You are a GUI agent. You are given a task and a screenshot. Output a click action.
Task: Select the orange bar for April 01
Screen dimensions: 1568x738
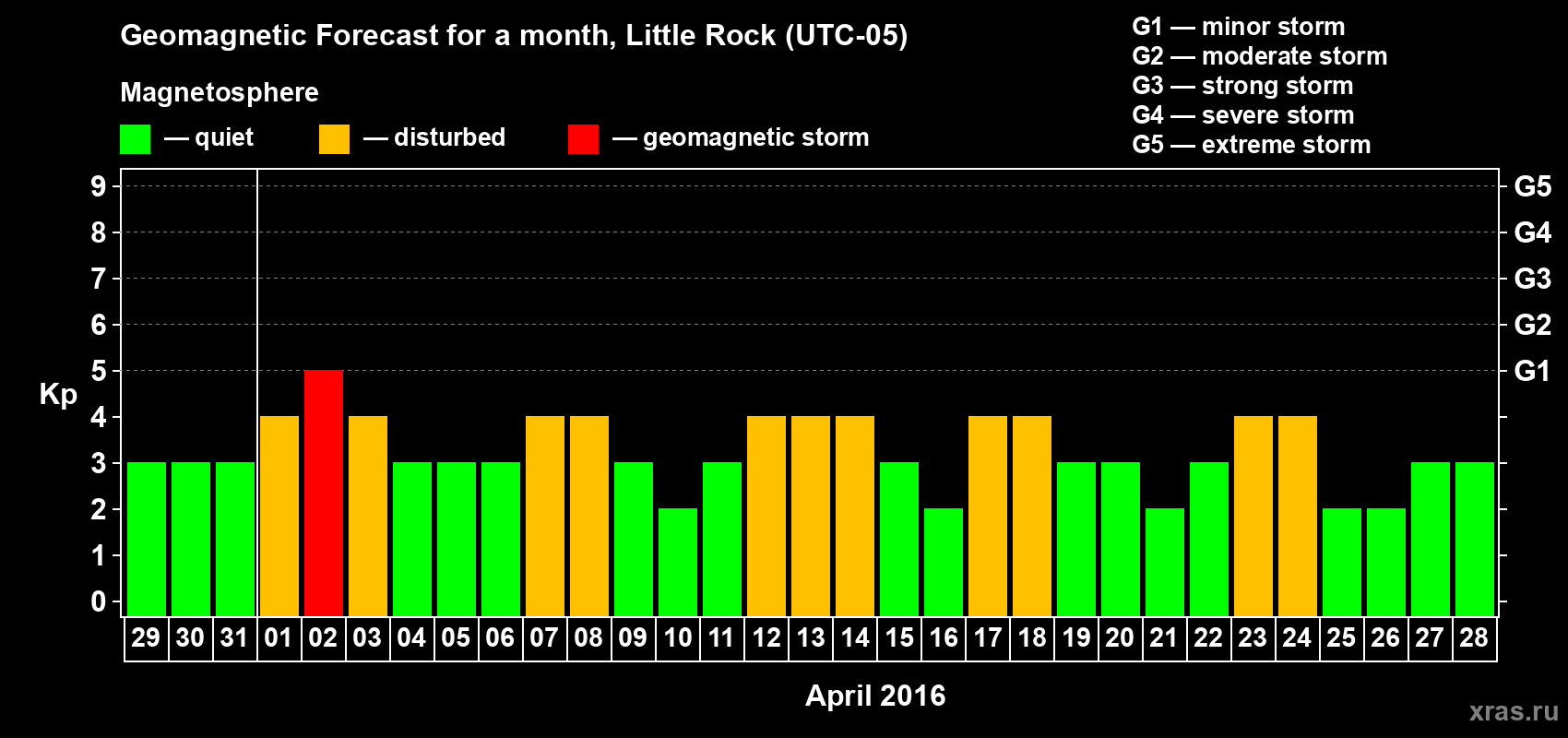point(279,517)
